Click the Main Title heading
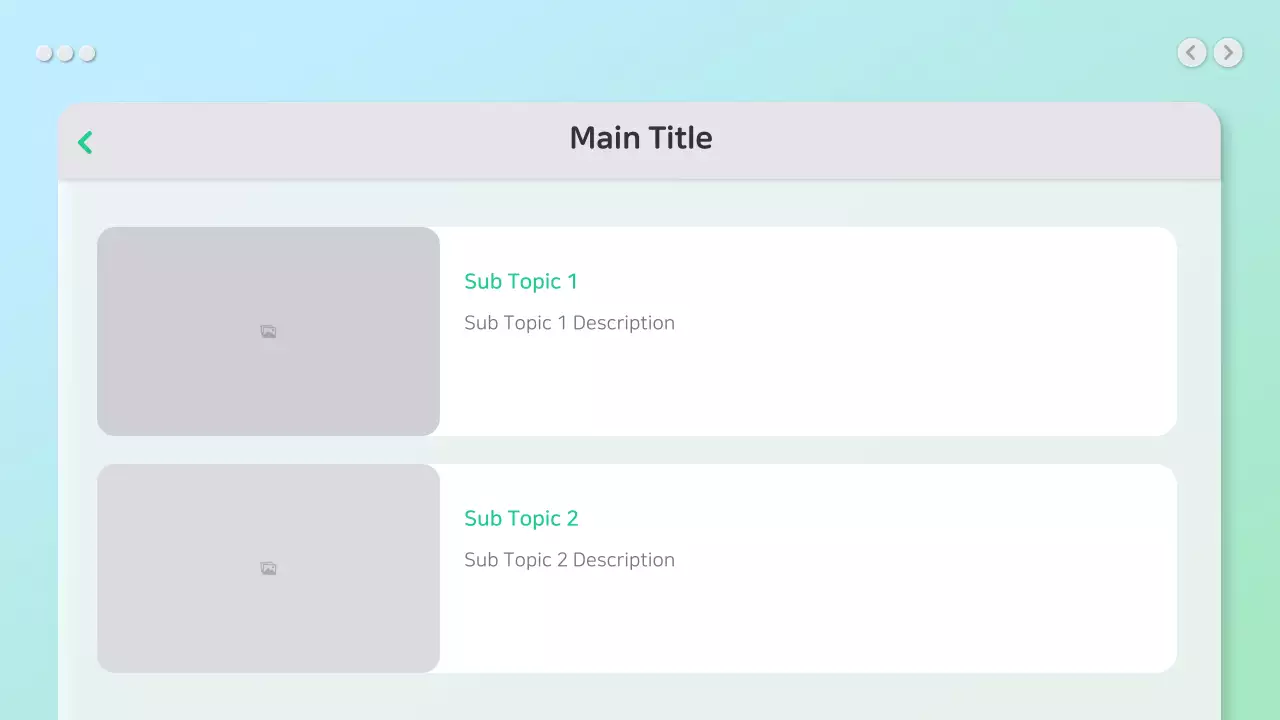 (x=640, y=138)
